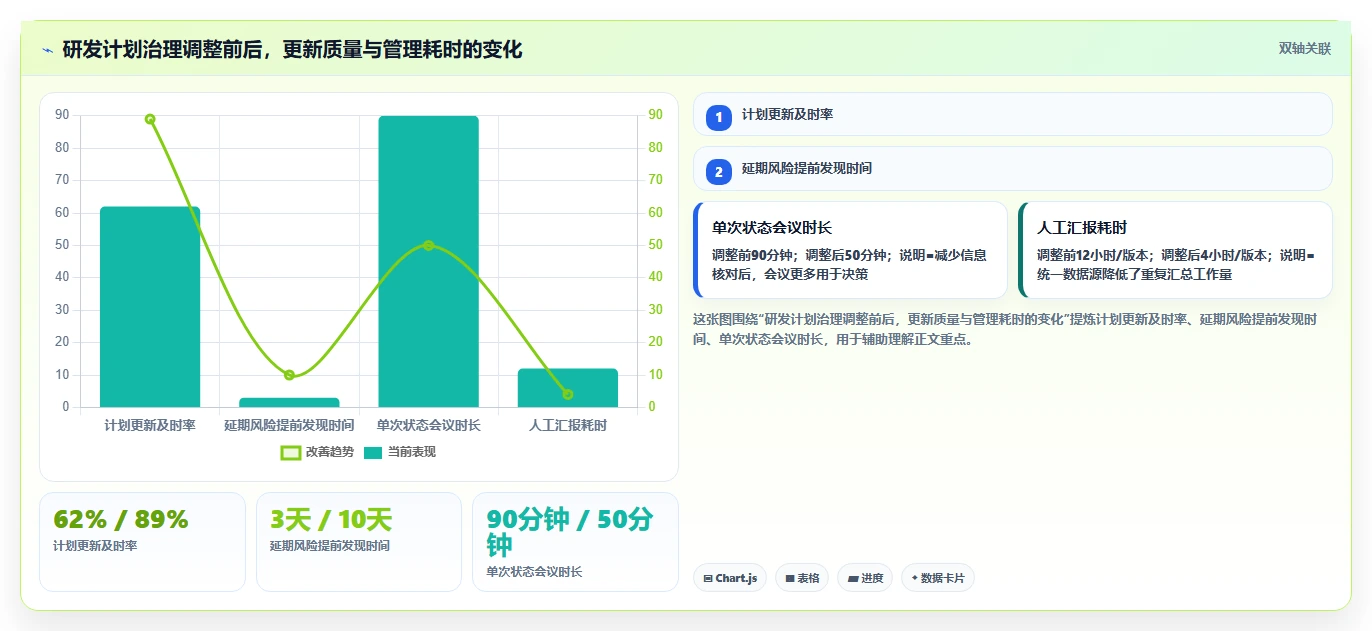
Task: Click the 进度 tag
Action: [865, 578]
